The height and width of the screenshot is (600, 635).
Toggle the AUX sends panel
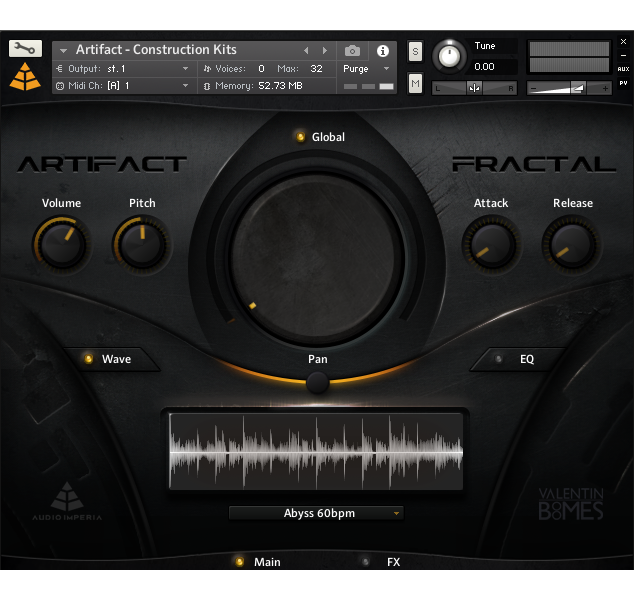(623, 69)
